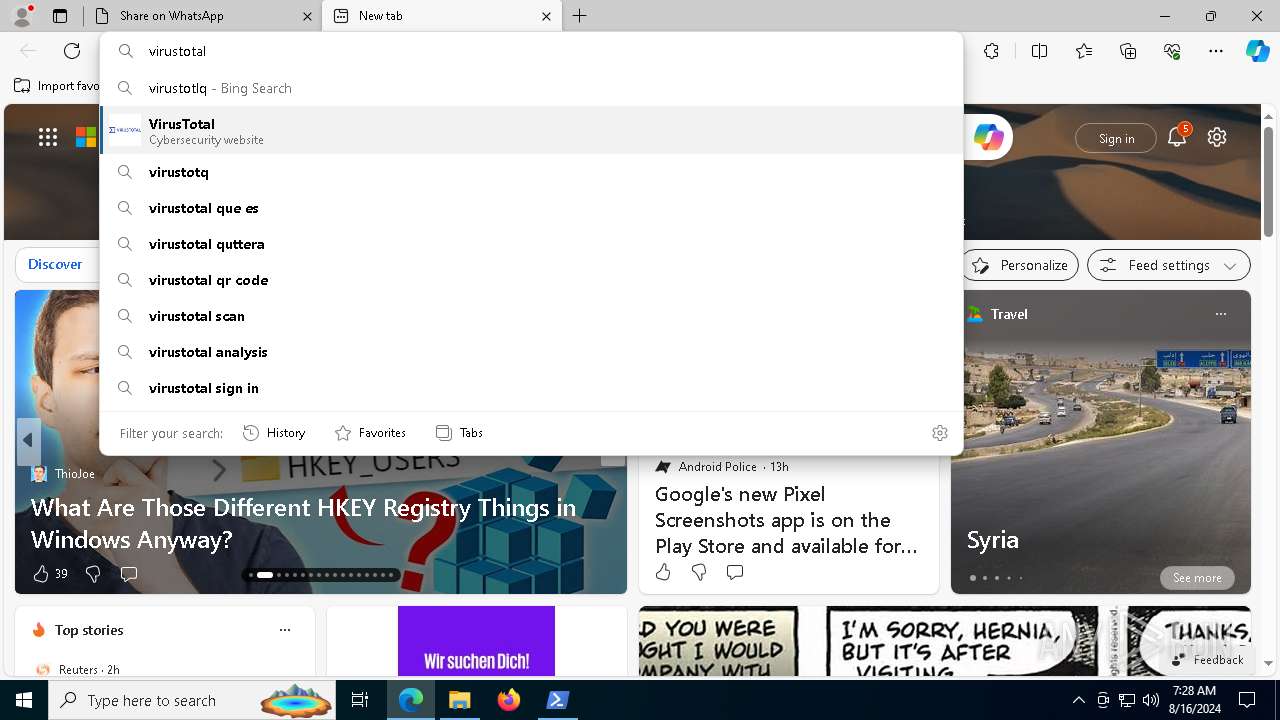The height and width of the screenshot is (720, 1280).
Task: Click the Feedback button
Action: coord(1207,660)
